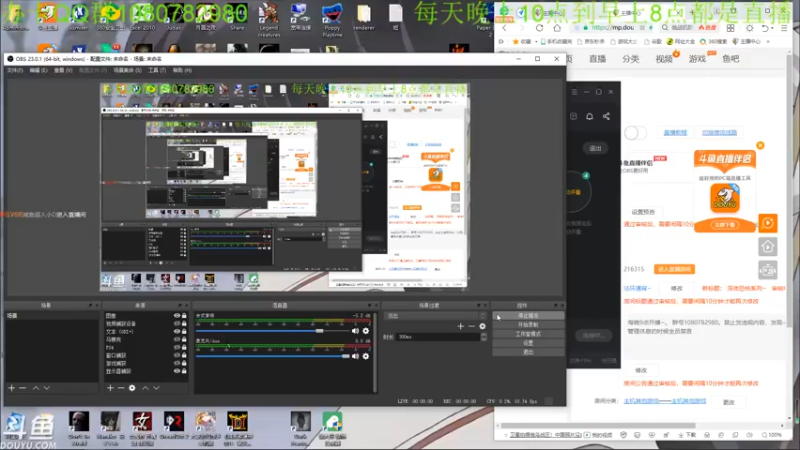Remove the selected source with the minus icon
800x450 pixels.
pos(121,388)
